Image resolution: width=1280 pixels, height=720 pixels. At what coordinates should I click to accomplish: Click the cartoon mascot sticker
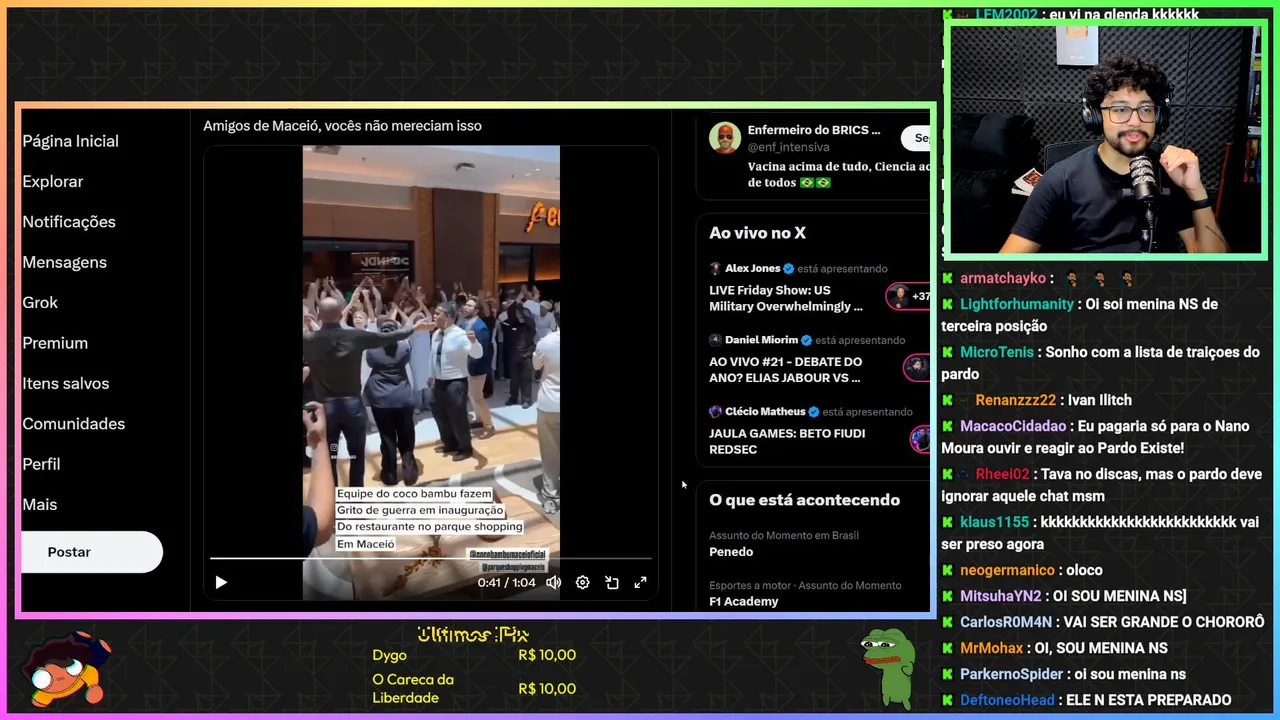[x=66, y=668]
